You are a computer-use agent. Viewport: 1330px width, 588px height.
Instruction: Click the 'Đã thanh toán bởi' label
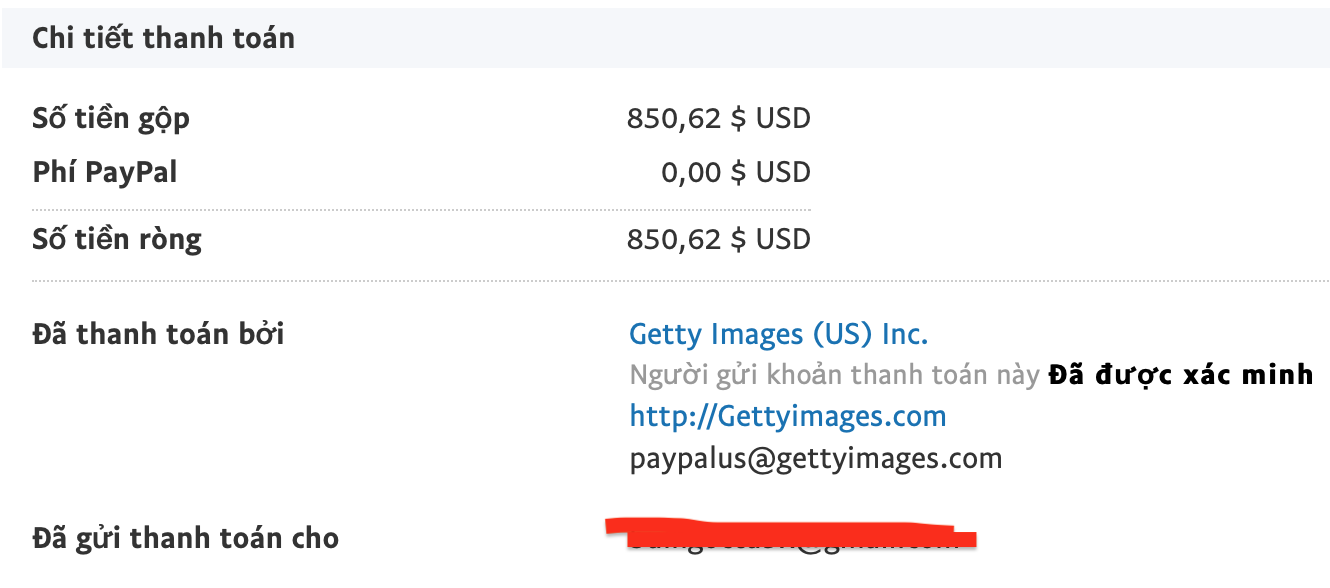tap(158, 333)
